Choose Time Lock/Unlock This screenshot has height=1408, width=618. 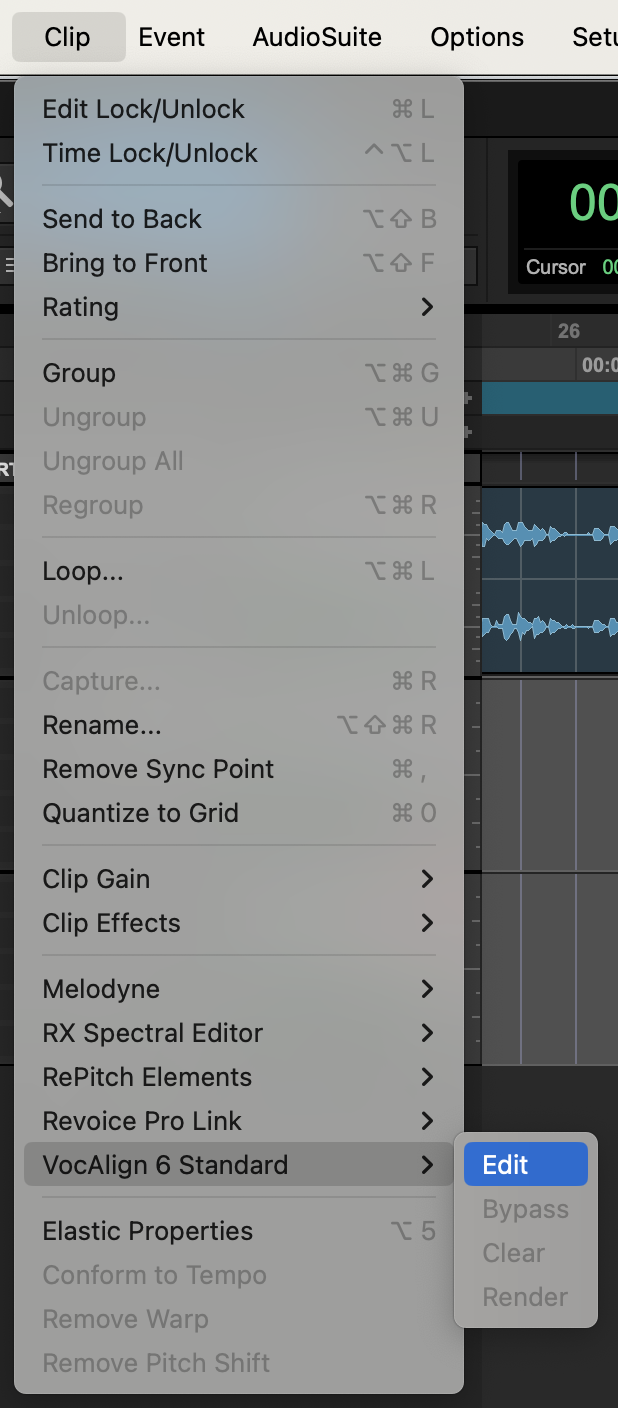tap(150, 153)
